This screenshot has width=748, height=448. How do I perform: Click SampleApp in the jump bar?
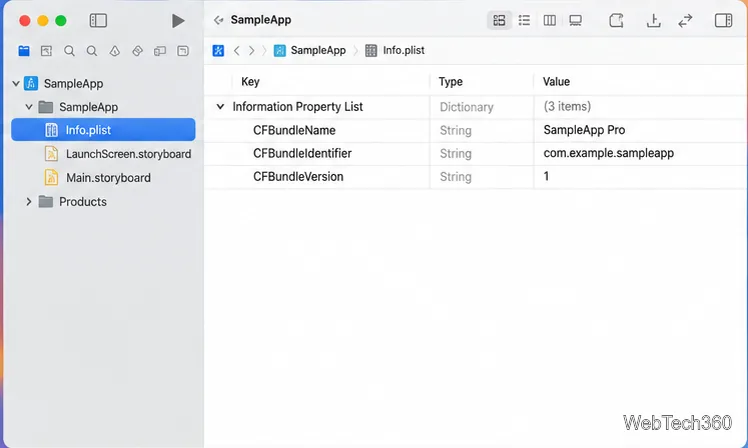310,51
